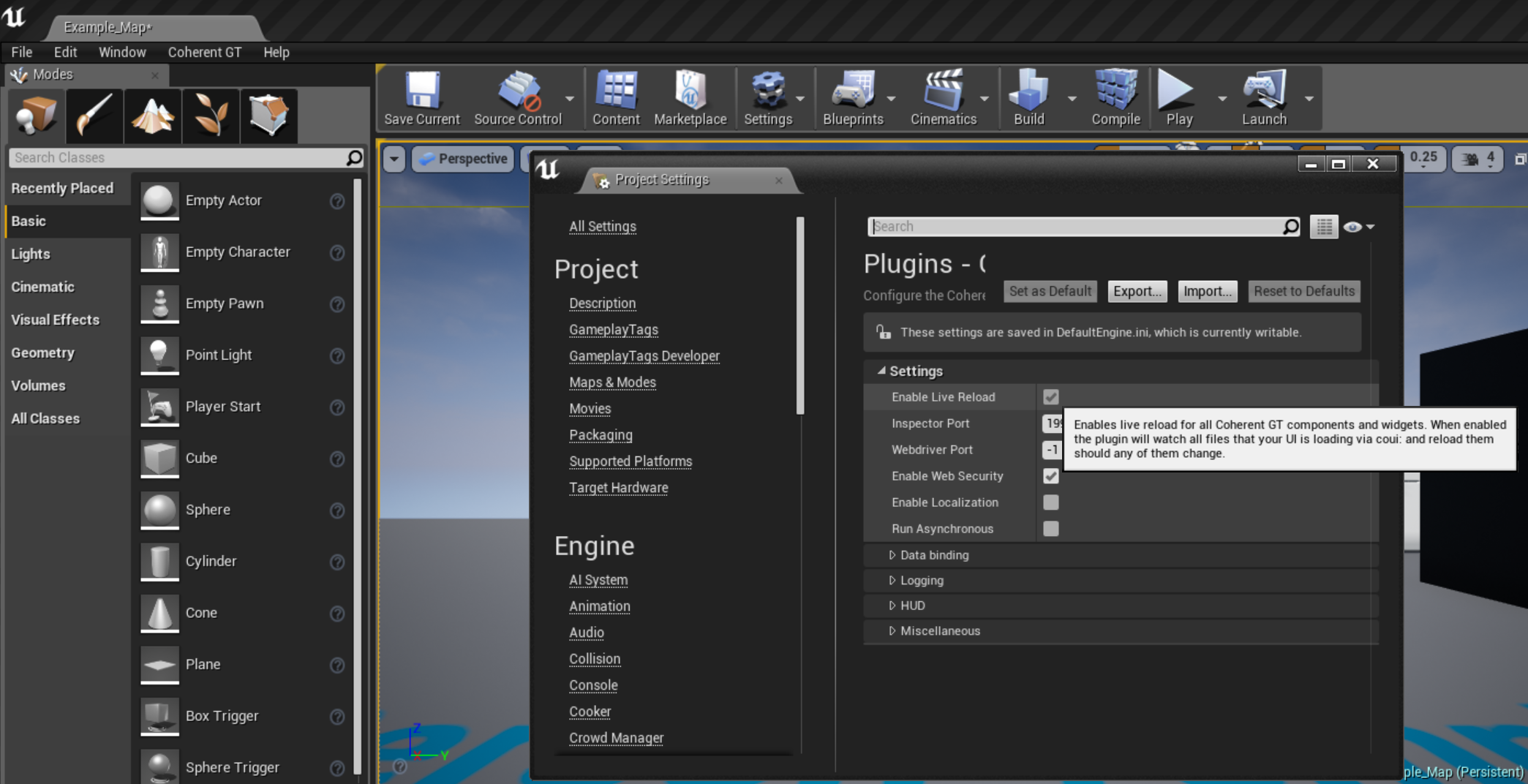Viewport: 1528px width, 784px height.
Task: Select the Geometry Editing mode icon
Action: (268, 116)
